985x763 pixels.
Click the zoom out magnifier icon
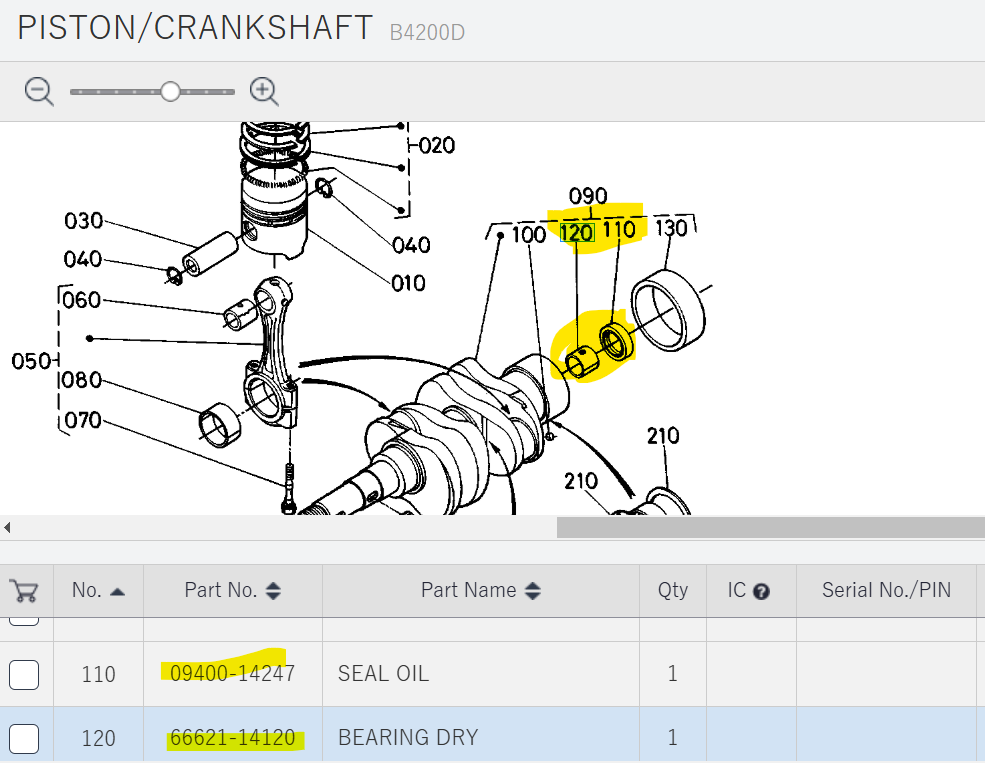[39, 91]
